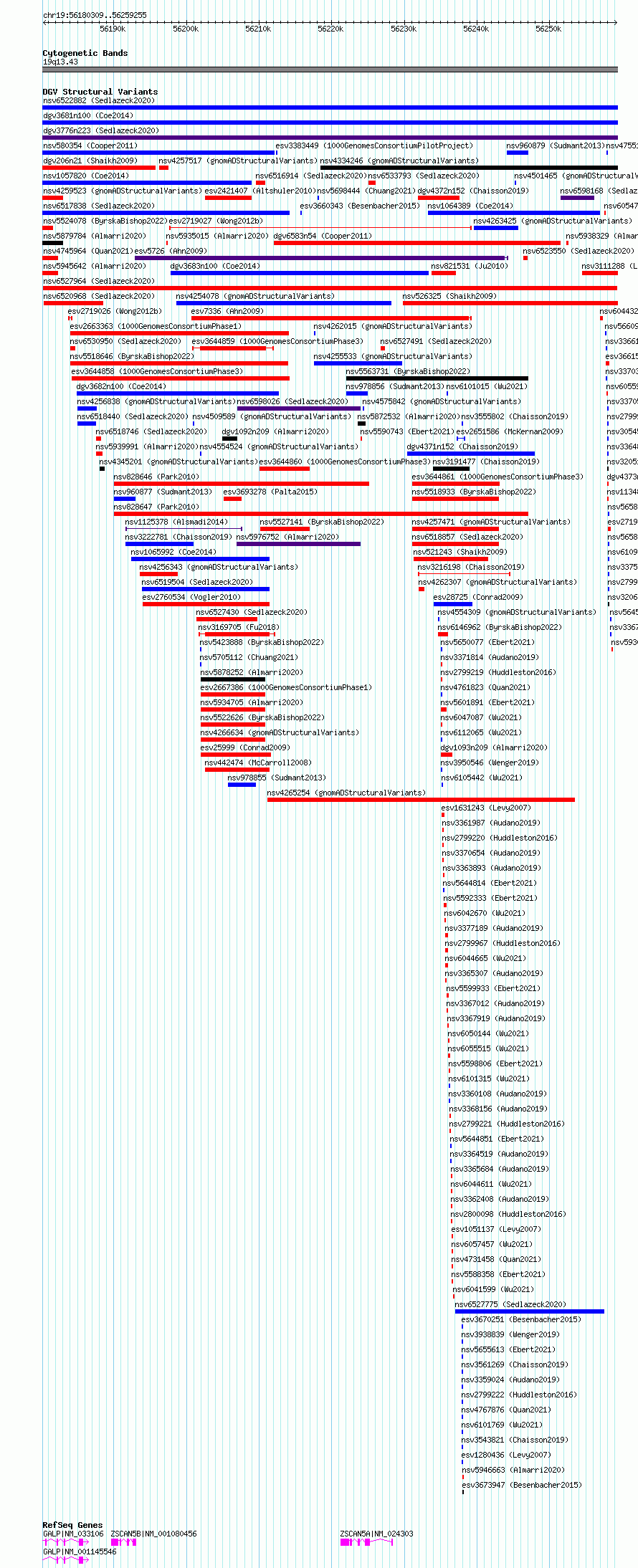Image resolution: width=638 pixels, height=1568 pixels.
Task: Click the esv25999 (Conrad2009) label
Action: tap(245, 747)
